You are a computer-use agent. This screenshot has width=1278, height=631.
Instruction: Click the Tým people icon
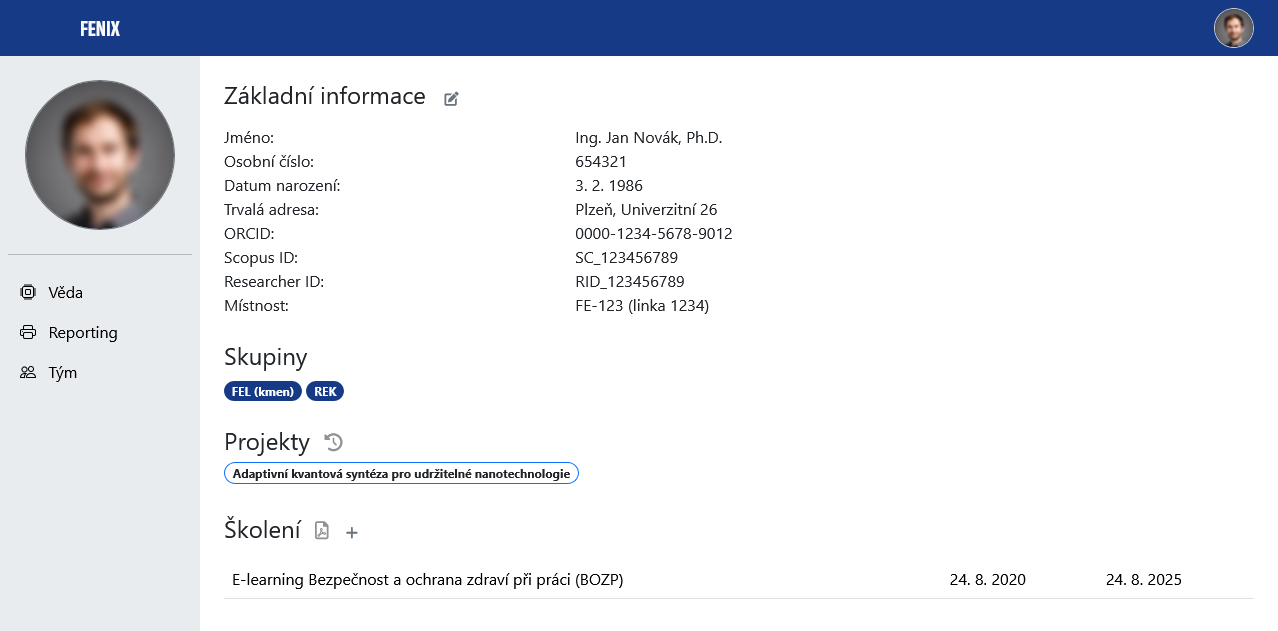click(x=28, y=373)
